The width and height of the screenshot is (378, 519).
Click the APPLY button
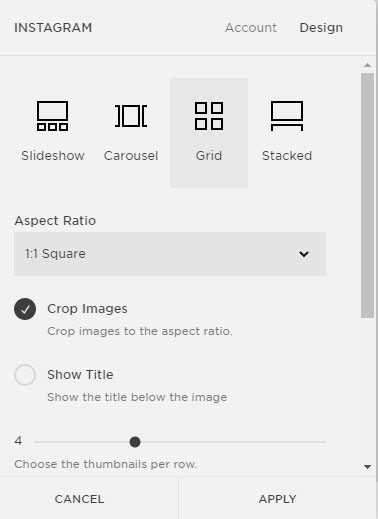278,499
